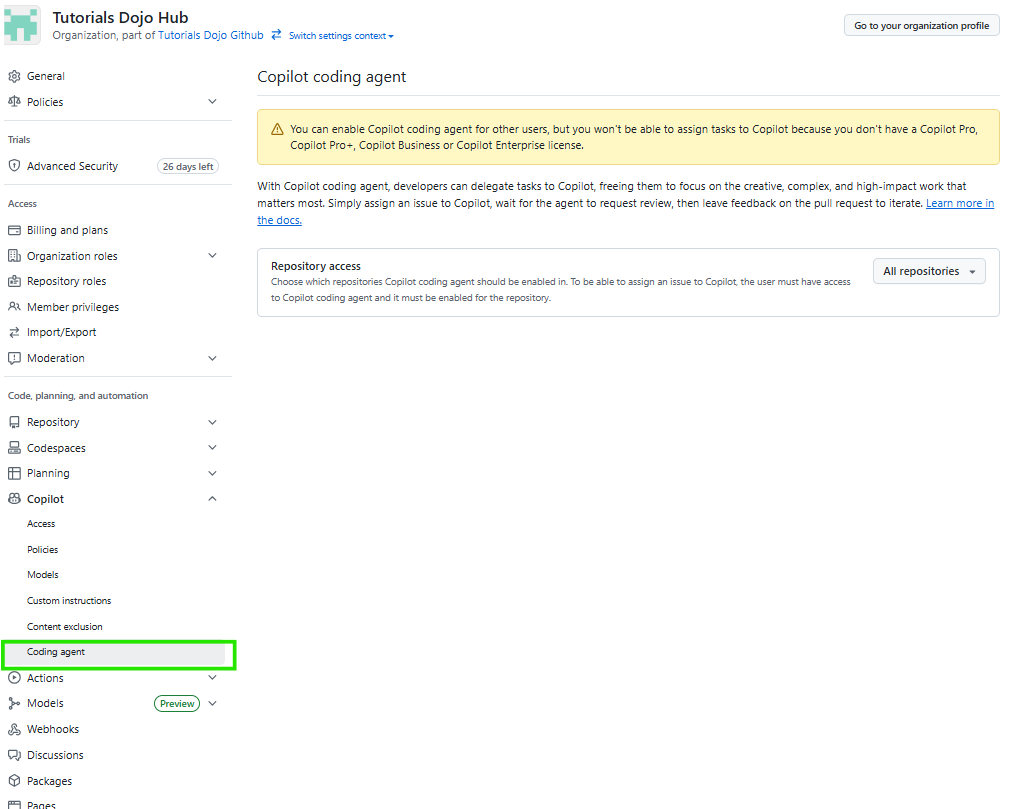Click the Tutorials Dojo Hub organization avatar

click(x=21, y=24)
